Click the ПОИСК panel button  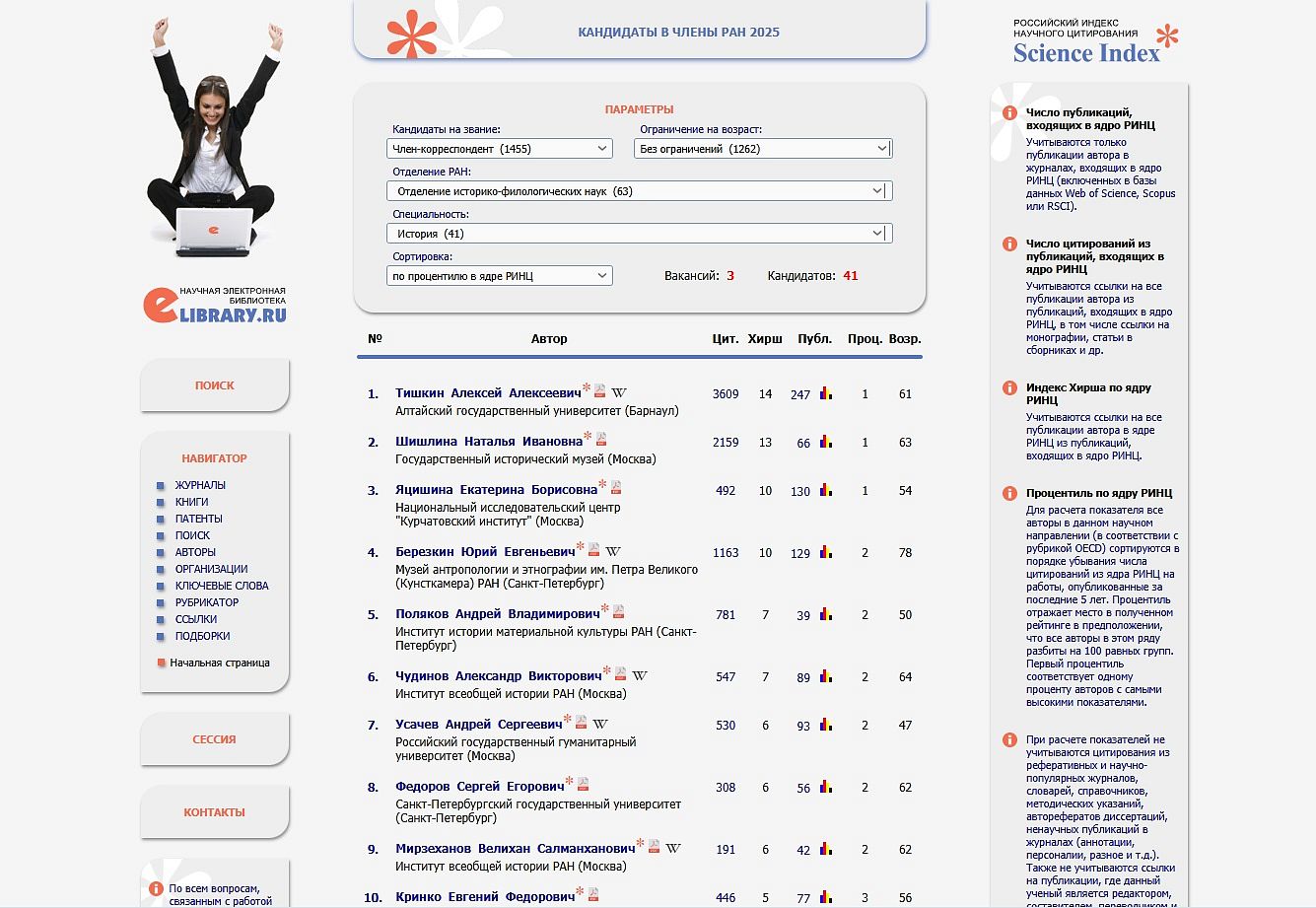click(215, 385)
